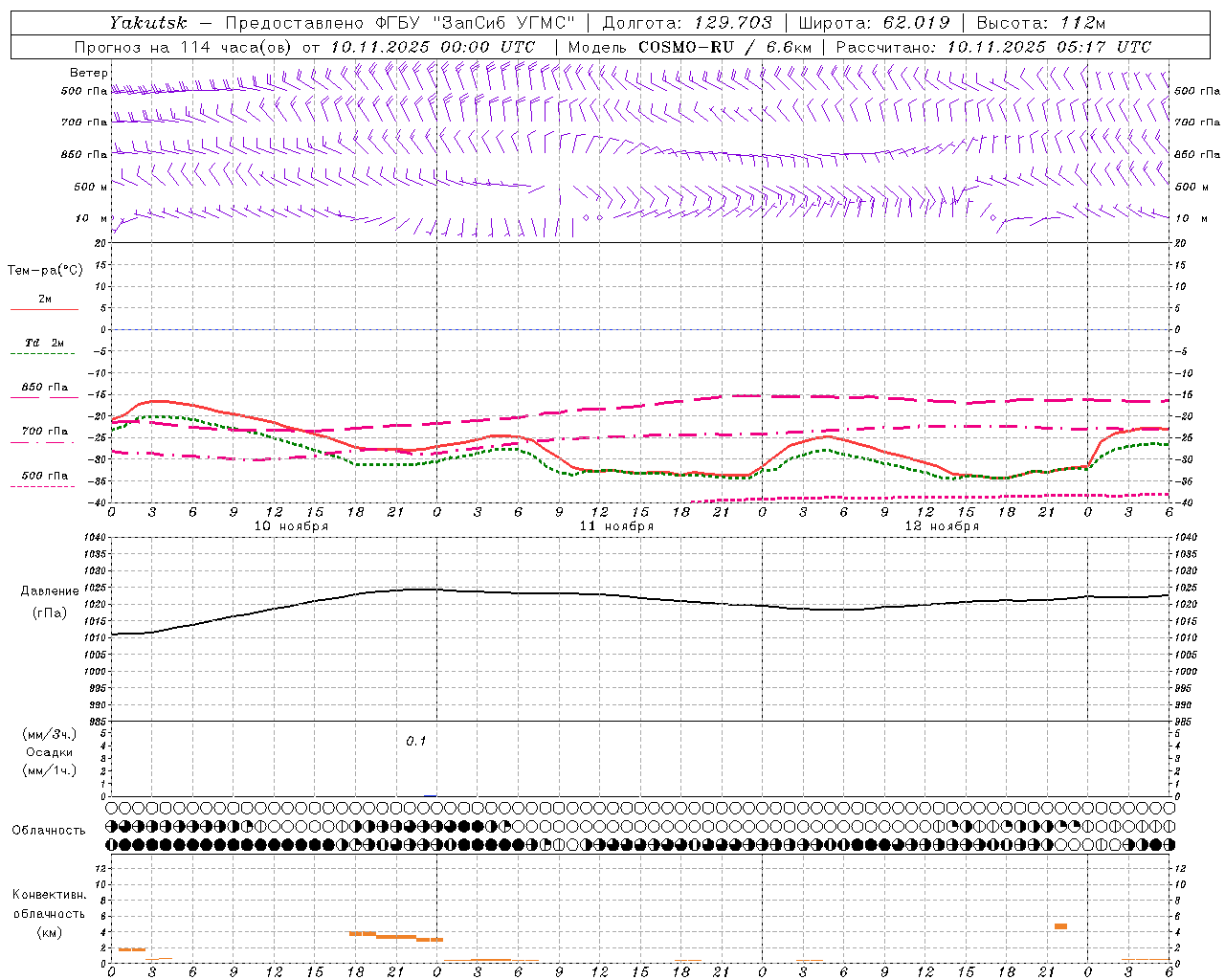Click the 10 ноября date label

tap(291, 526)
